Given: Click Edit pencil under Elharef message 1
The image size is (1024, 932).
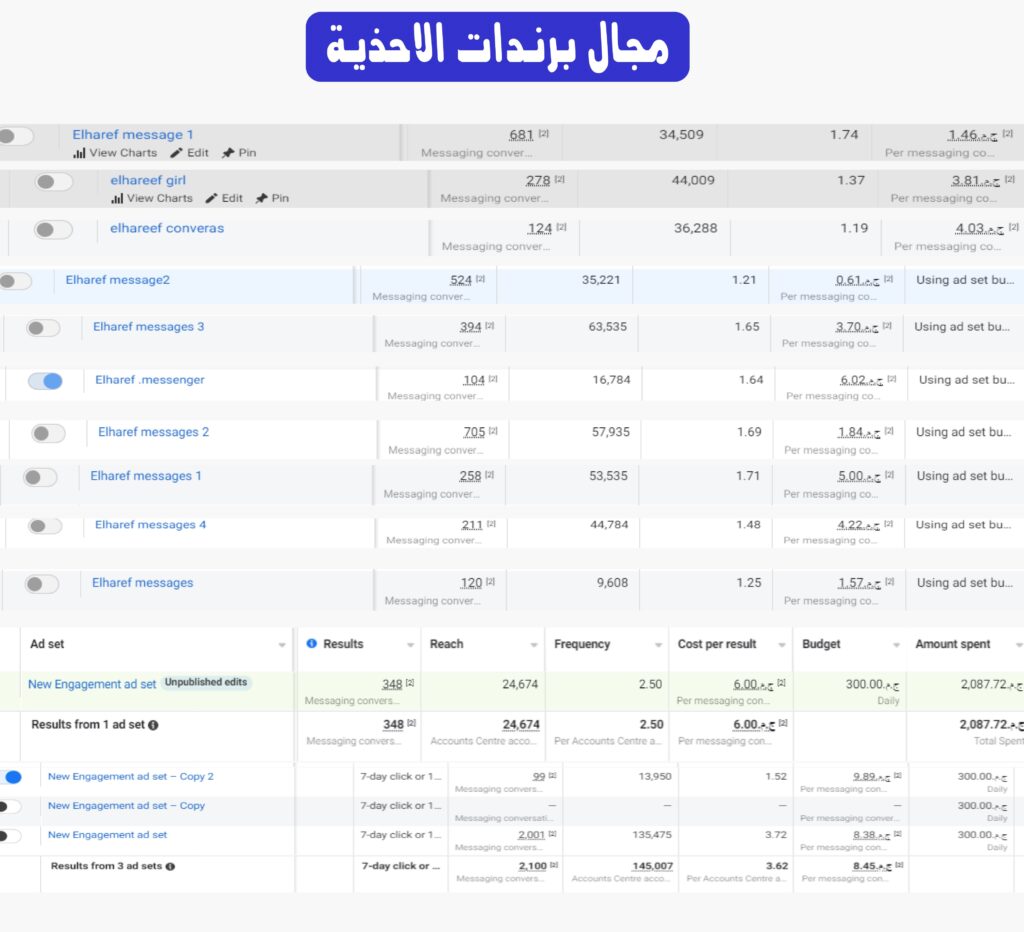Looking at the screenshot, I should coord(177,153).
